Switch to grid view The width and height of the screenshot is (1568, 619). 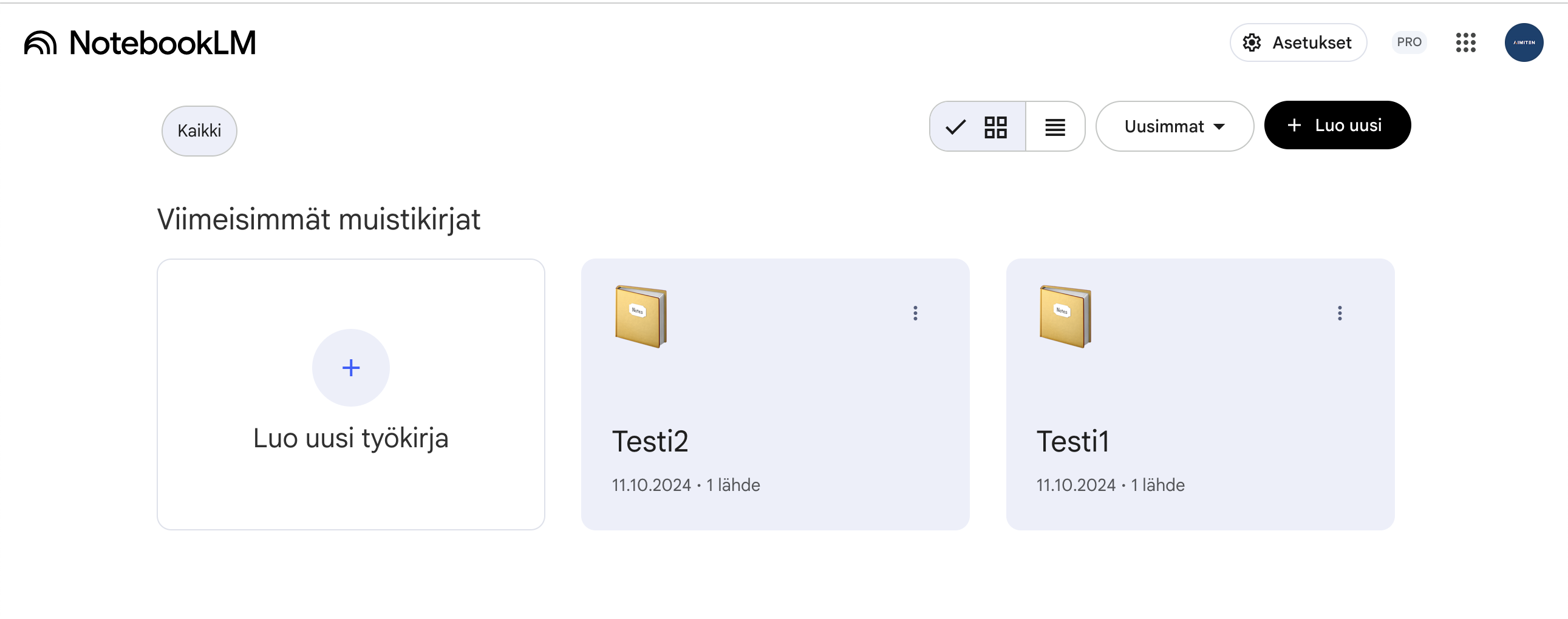point(995,126)
